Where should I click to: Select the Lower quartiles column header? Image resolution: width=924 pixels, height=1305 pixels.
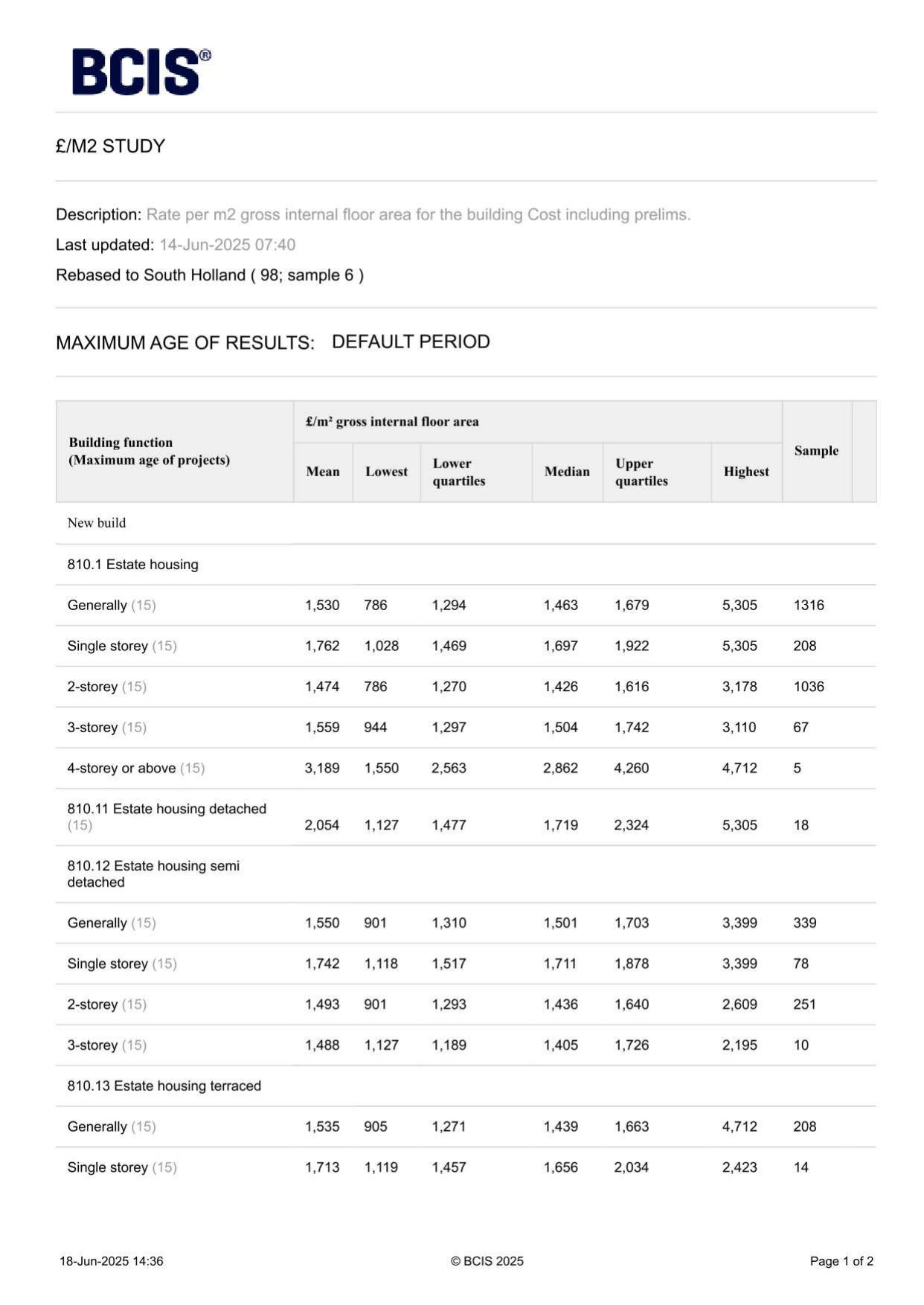(458, 472)
